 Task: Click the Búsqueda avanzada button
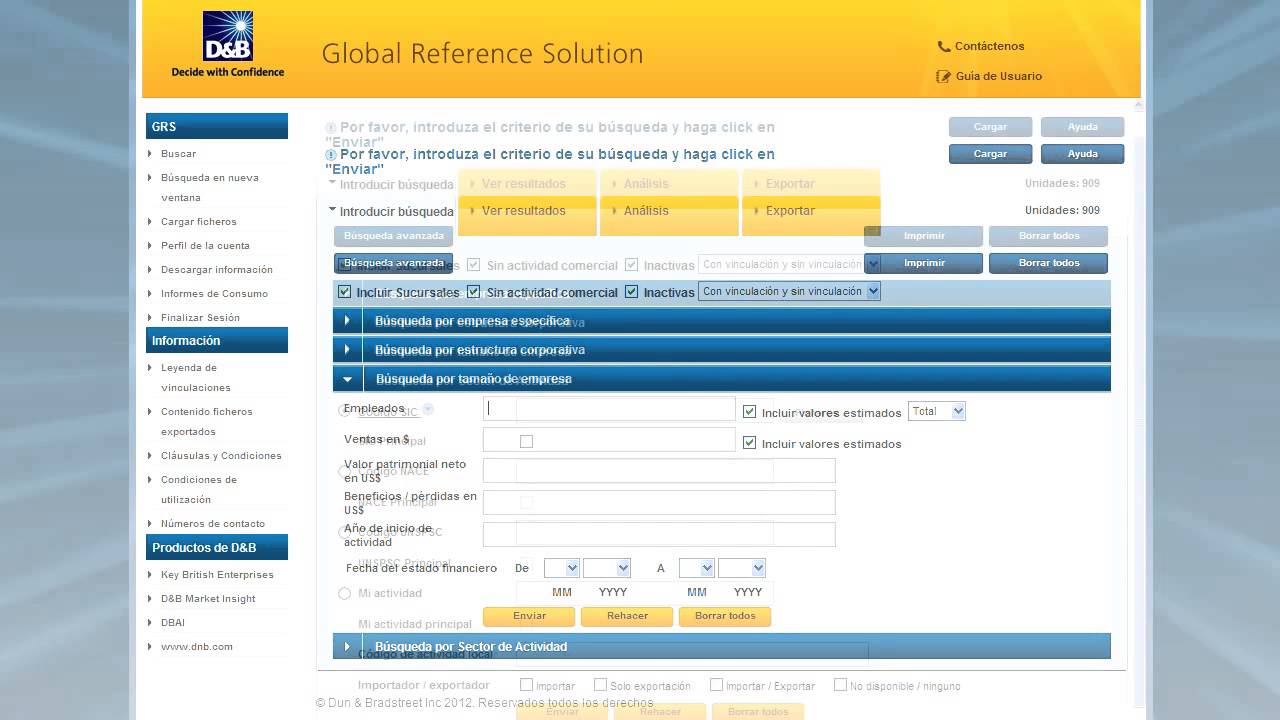point(393,263)
